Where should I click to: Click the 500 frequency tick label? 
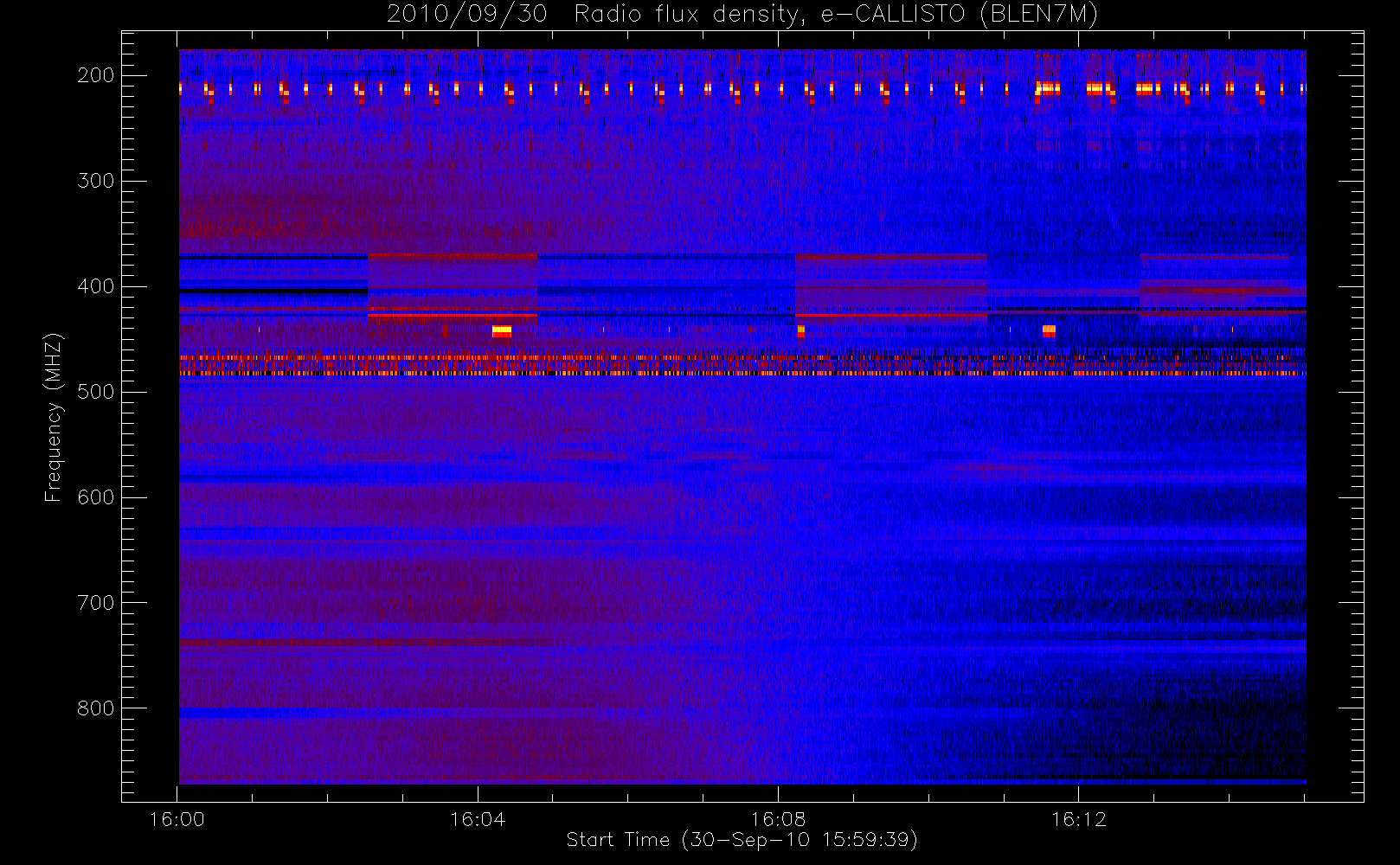click(96, 392)
